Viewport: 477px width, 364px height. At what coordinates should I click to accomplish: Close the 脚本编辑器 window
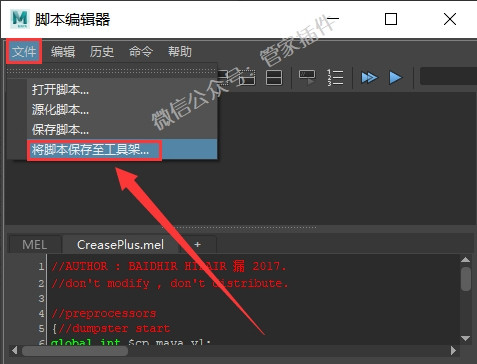click(x=450, y=19)
